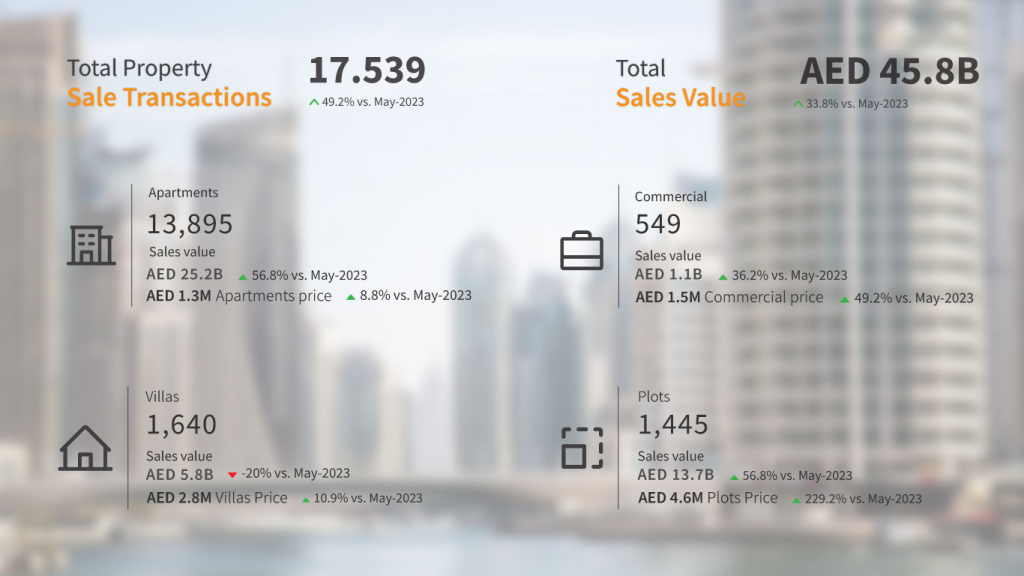
Task: Click the Apartments building icon
Action: 91,245
